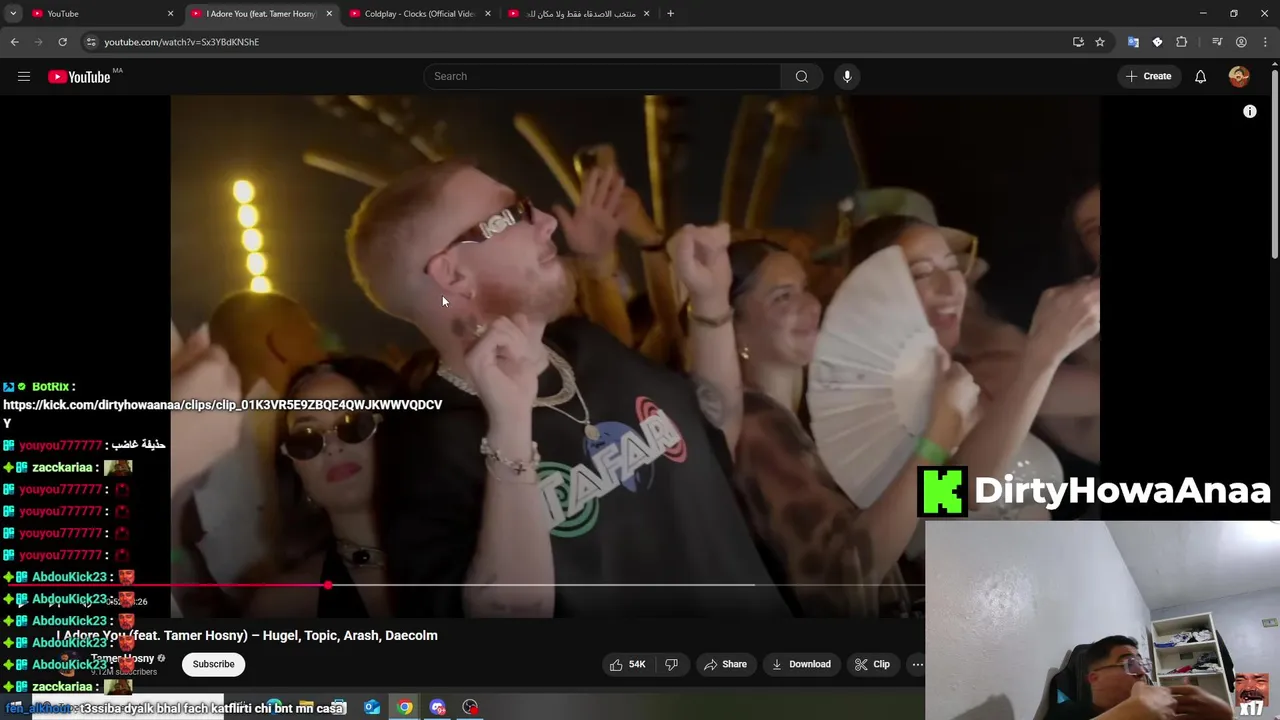Screen dimensions: 1280x720
Task: Focus the YouTube search field
Action: pyautogui.click(x=603, y=76)
